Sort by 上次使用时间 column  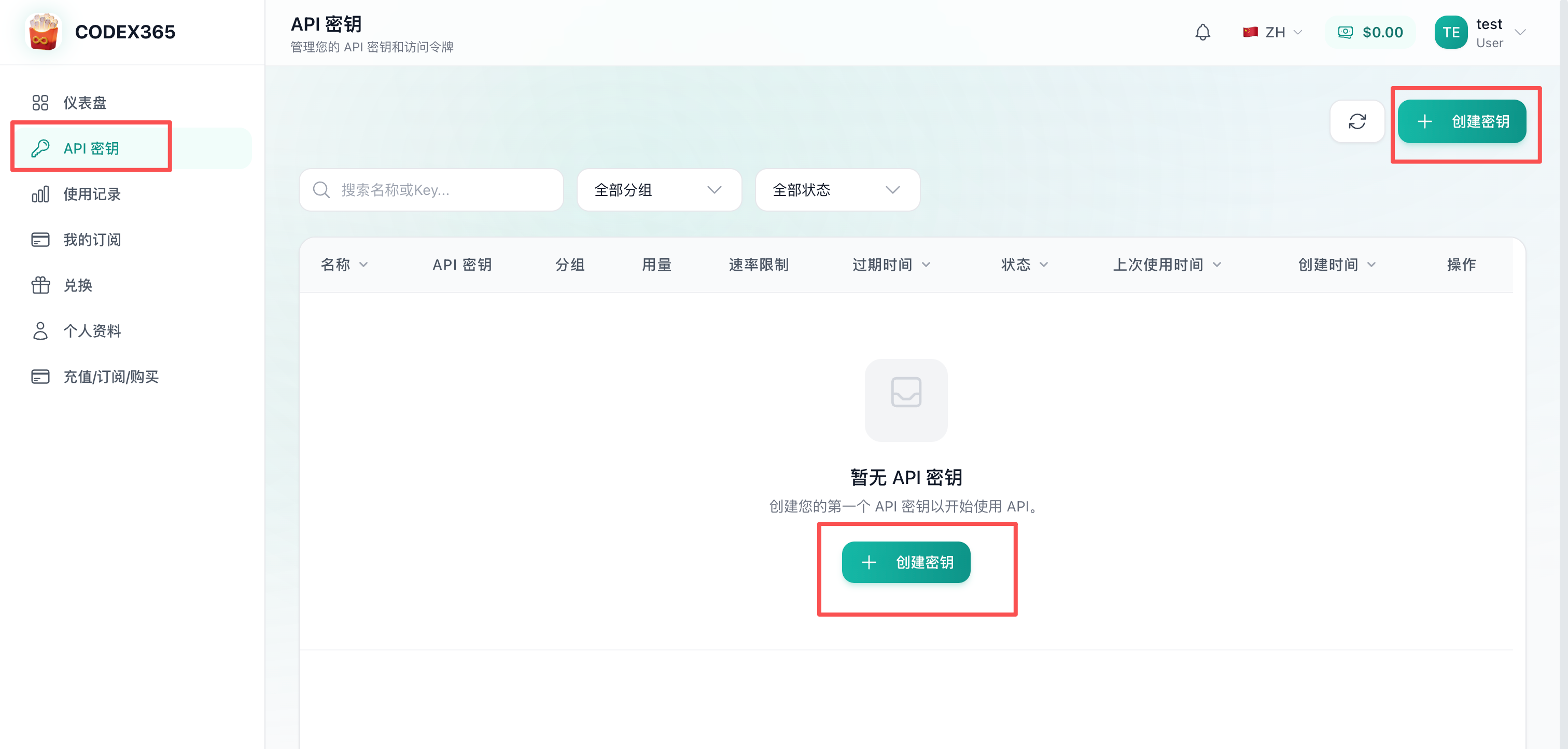pos(1167,265)
